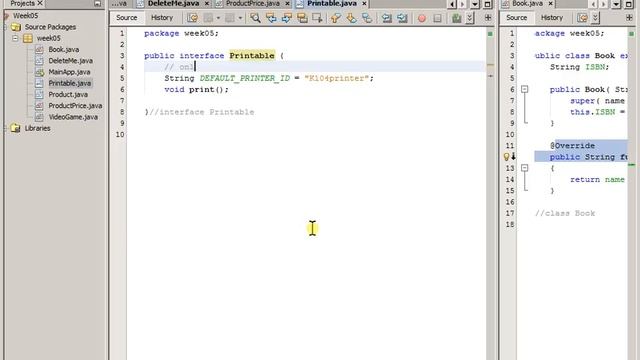Open dropdown arrow next to Forward navigation icon
This screenshot has height=360, width=640.
[240, 18]
